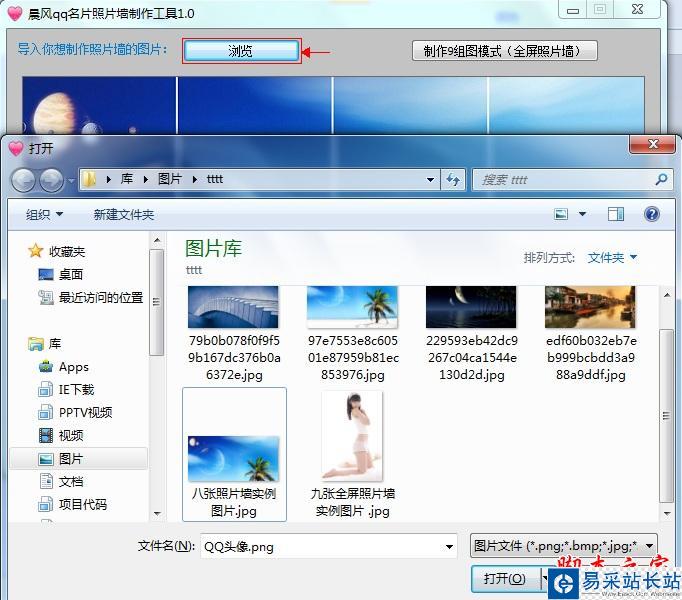Viewport: 682px width, 600px height.
Task: Open the 组织 menu
Action: [44, 214]
